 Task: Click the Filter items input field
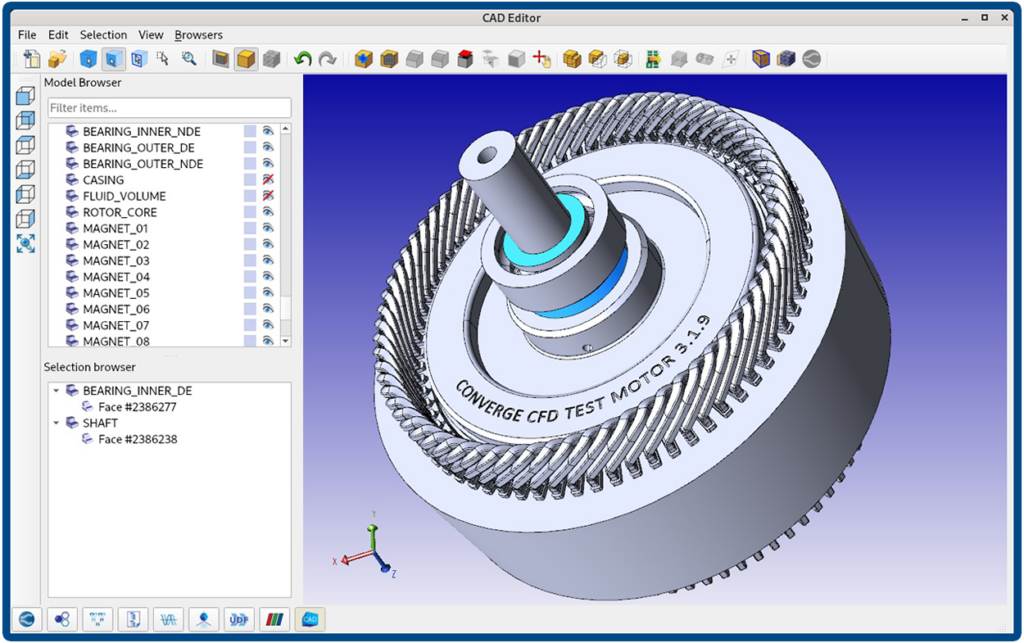tap(168, 107)
